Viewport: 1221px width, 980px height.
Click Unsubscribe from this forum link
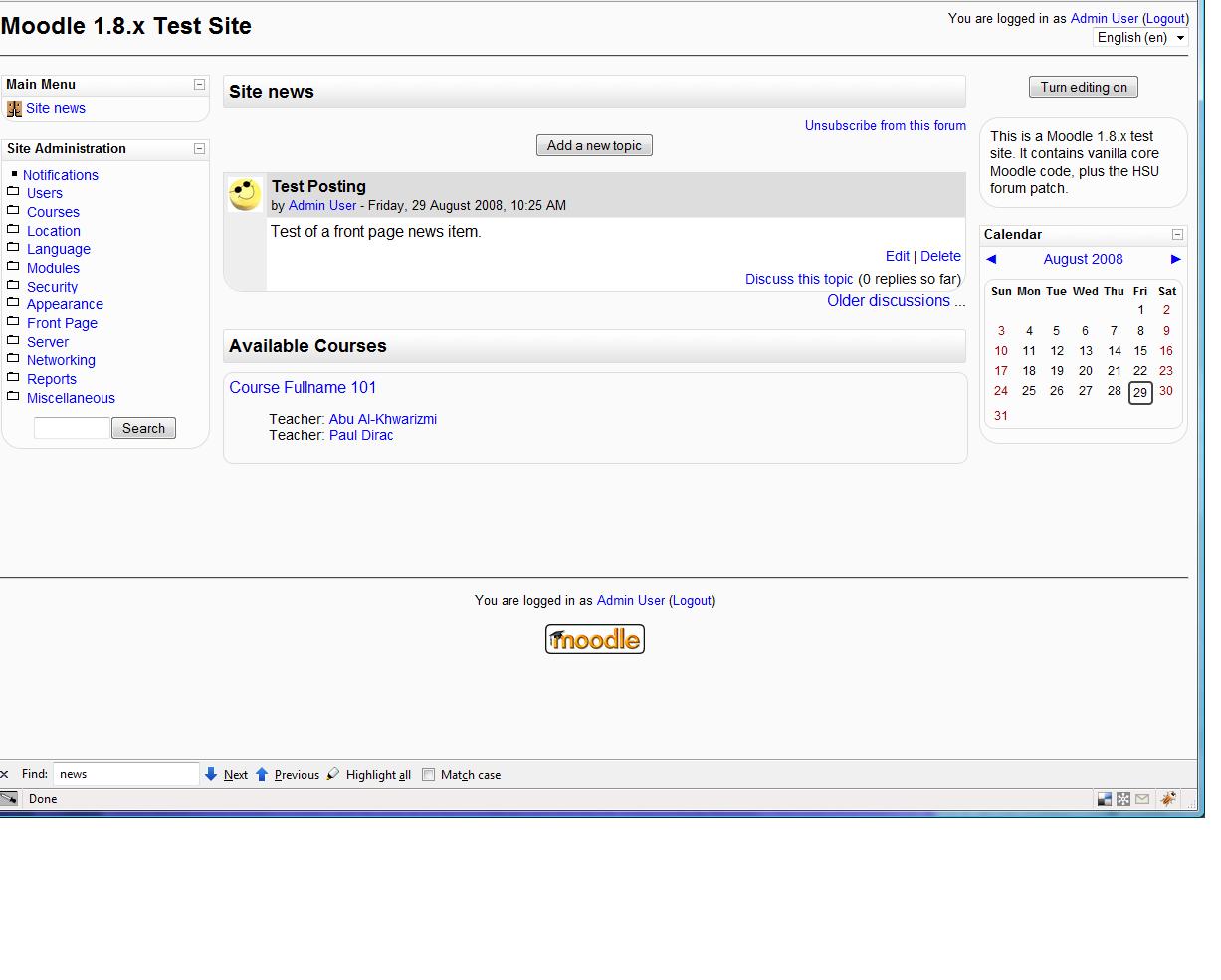coord(886,126)
